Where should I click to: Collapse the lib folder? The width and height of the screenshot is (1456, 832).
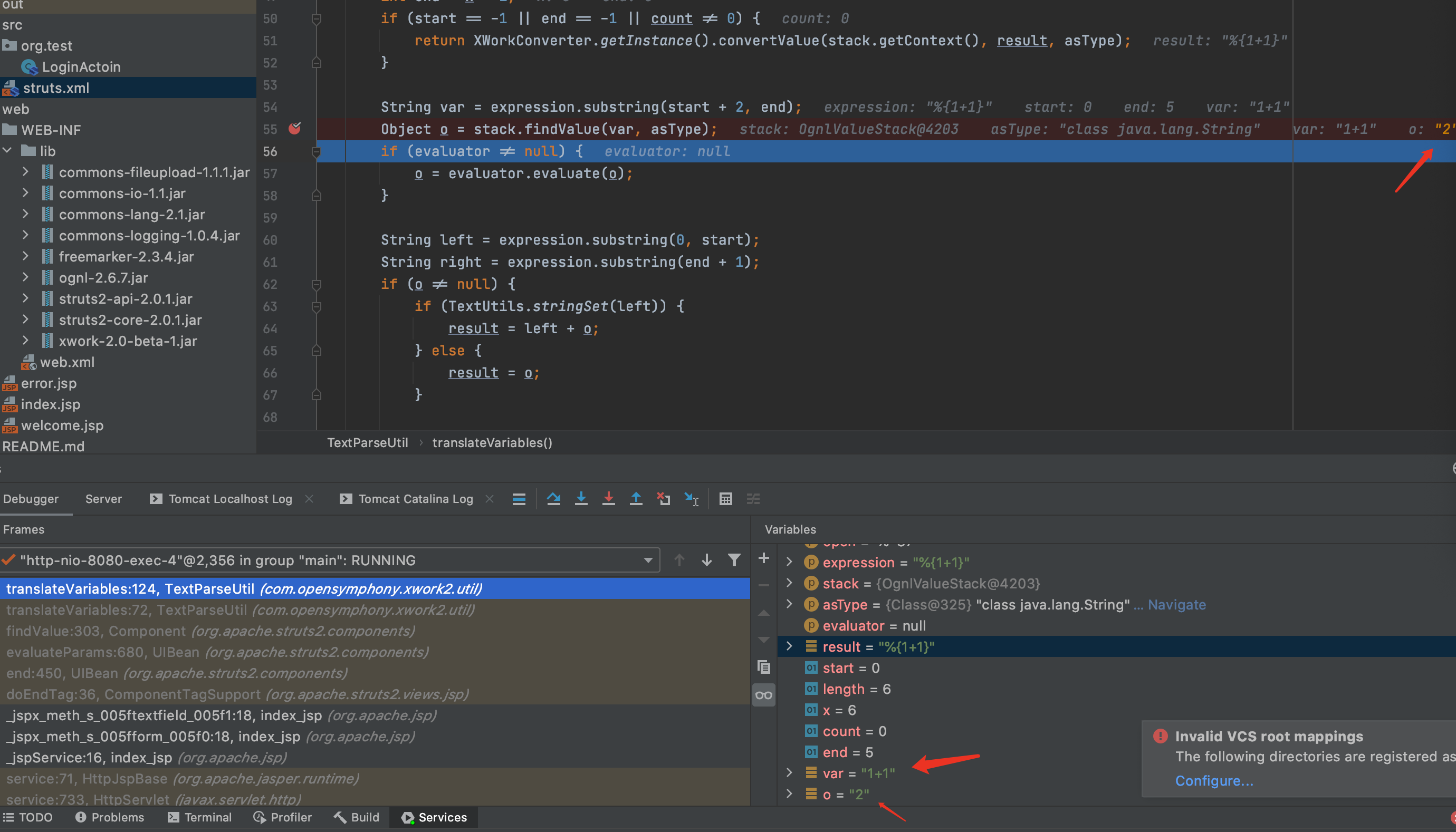(x=7, y=151)
